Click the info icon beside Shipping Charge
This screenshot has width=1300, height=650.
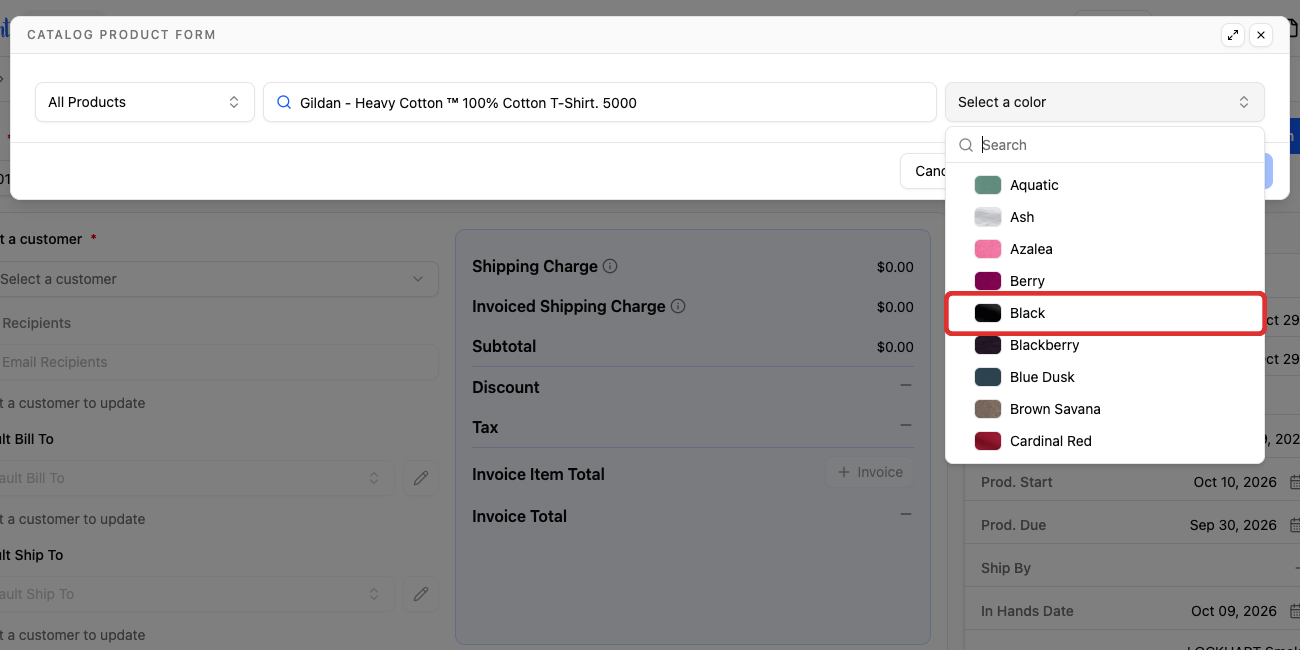(610, 267)
